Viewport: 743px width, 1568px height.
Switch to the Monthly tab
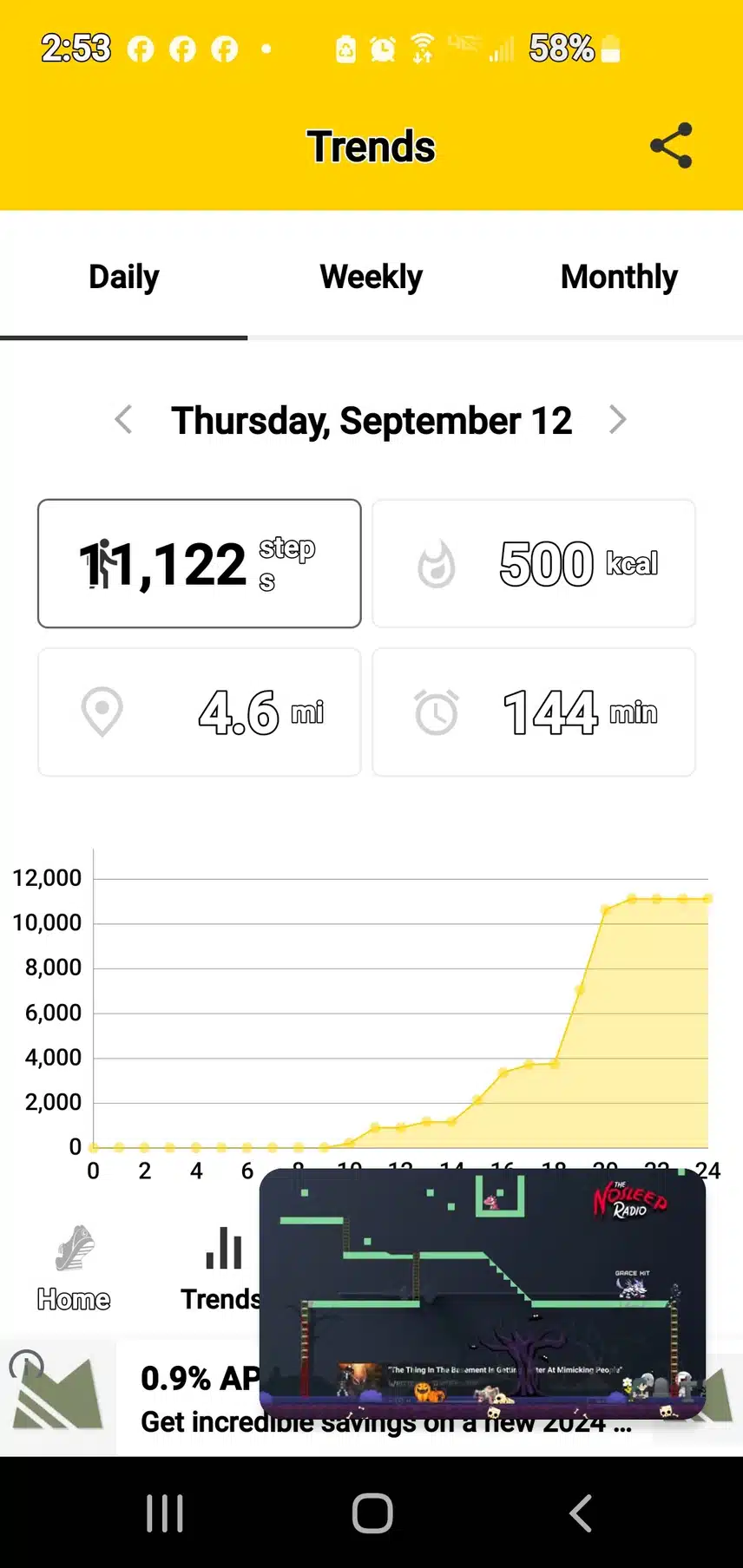[x=619, y=277]
